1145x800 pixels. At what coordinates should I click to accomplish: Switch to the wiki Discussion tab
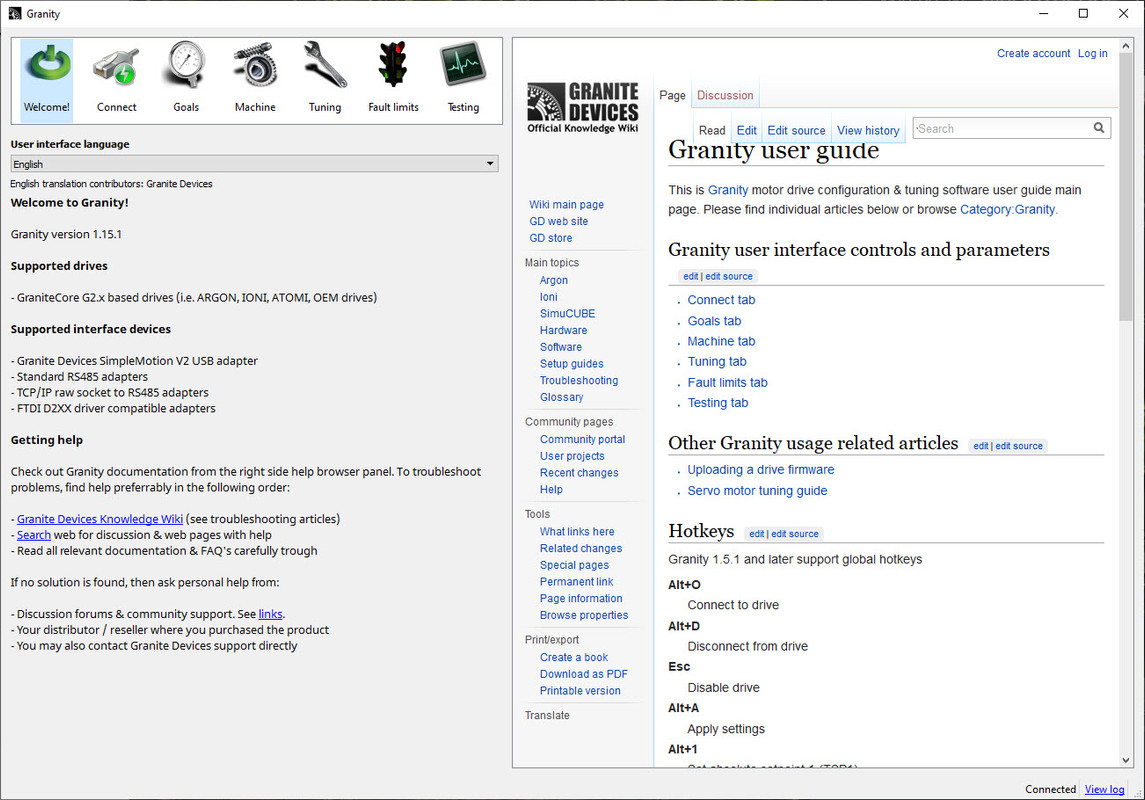coord(724,95)
